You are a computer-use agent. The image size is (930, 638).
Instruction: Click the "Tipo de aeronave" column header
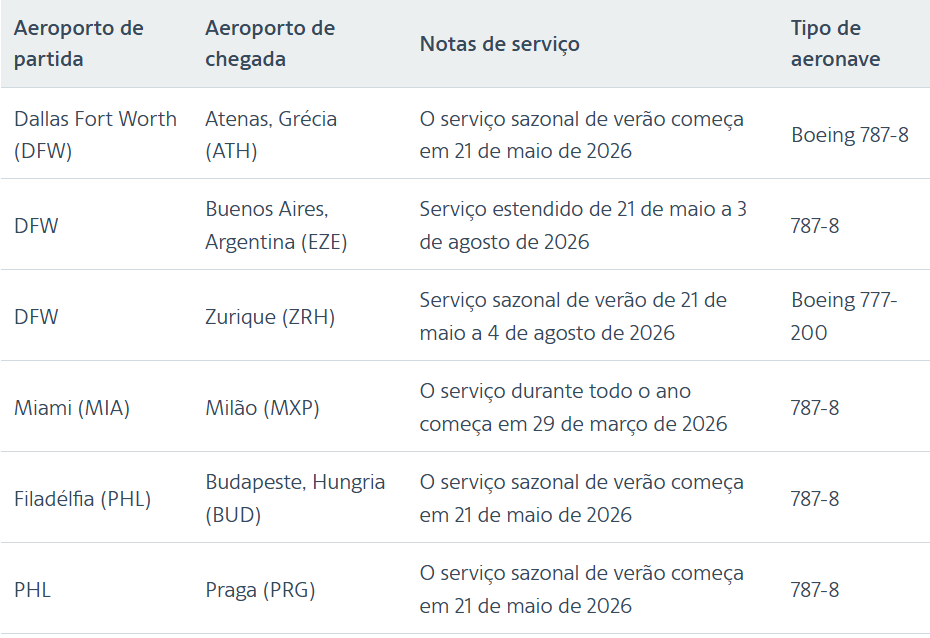(836, 43)
